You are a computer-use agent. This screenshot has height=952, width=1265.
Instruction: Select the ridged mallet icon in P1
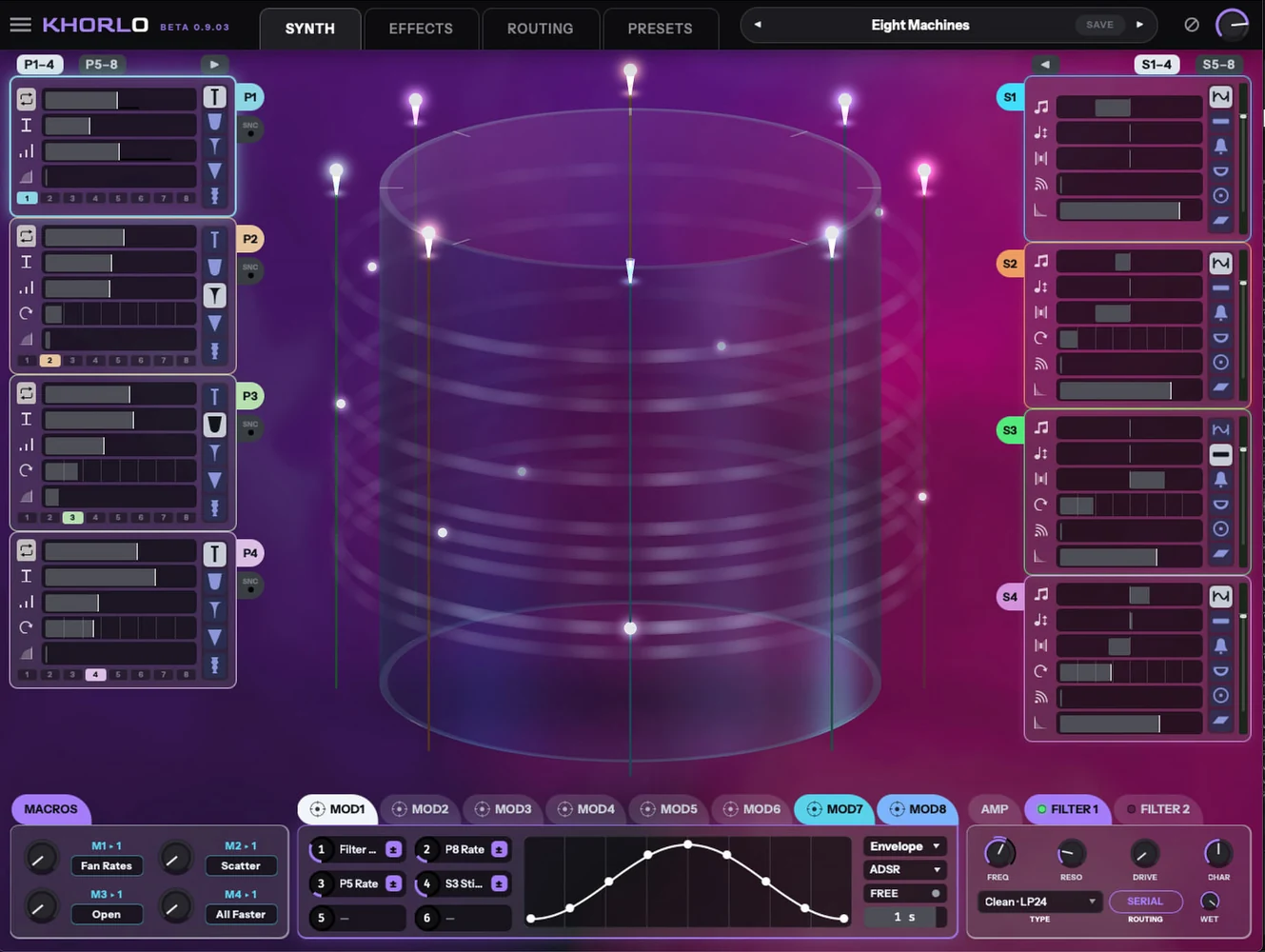[x=214, y=195]
